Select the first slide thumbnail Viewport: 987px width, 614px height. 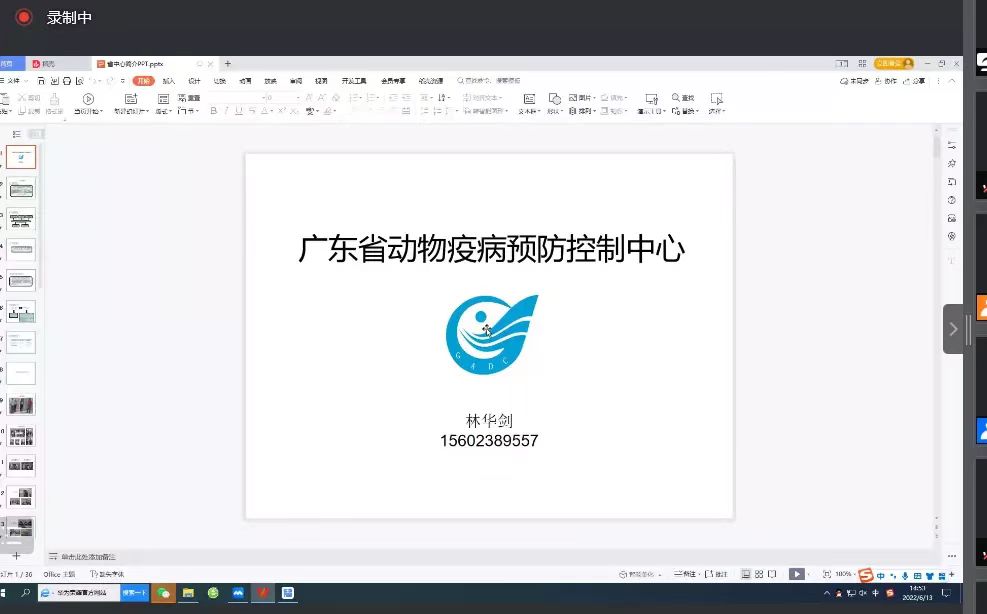tap(21, 157)
